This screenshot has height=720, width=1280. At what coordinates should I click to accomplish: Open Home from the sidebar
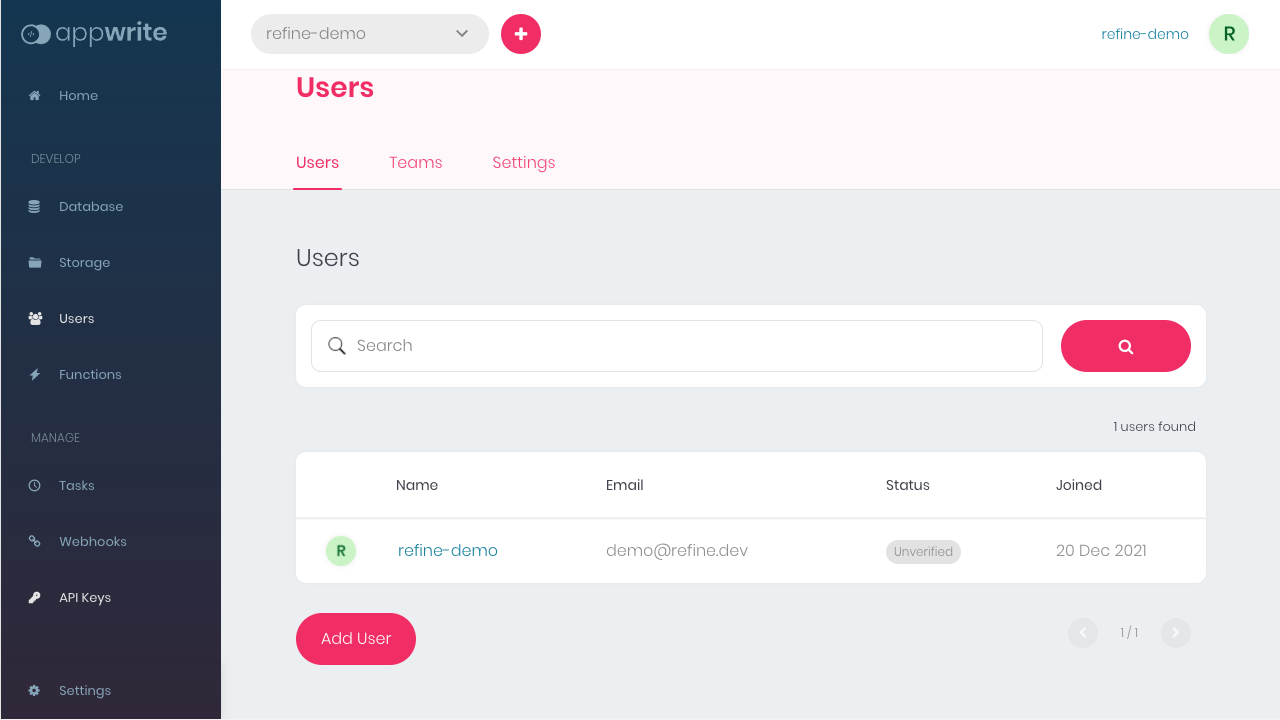coord(77,96)
